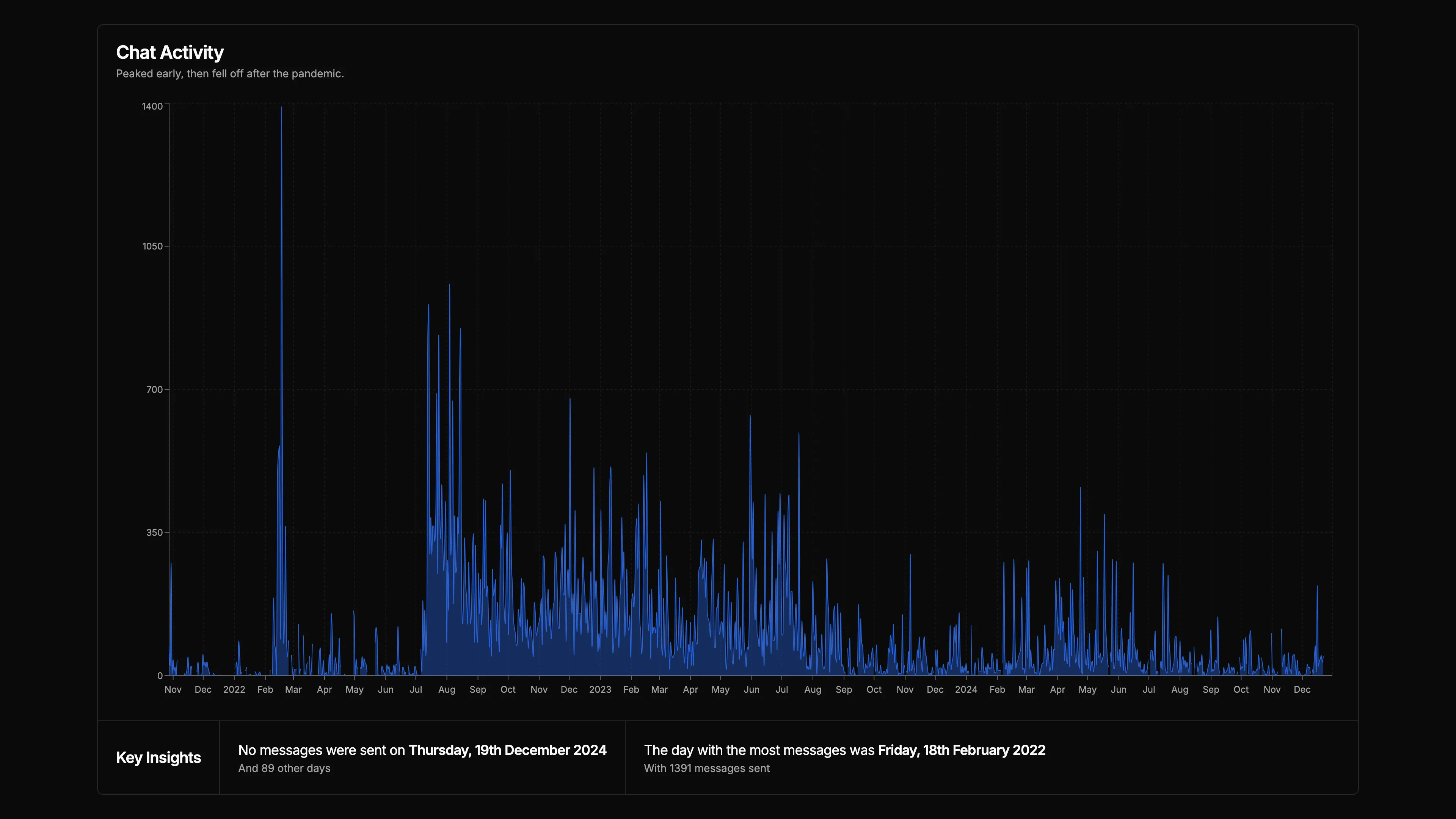The height and width of the screenshot is (819, 1456).
Task: Select the Key Insights heading
Action: pyautogui.click(x=158, y=758)
